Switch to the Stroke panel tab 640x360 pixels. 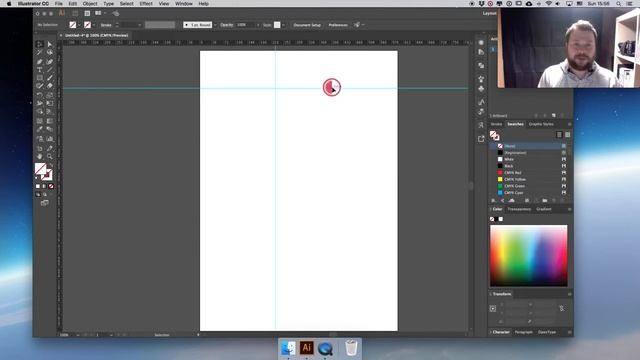(x=496, y=124)
